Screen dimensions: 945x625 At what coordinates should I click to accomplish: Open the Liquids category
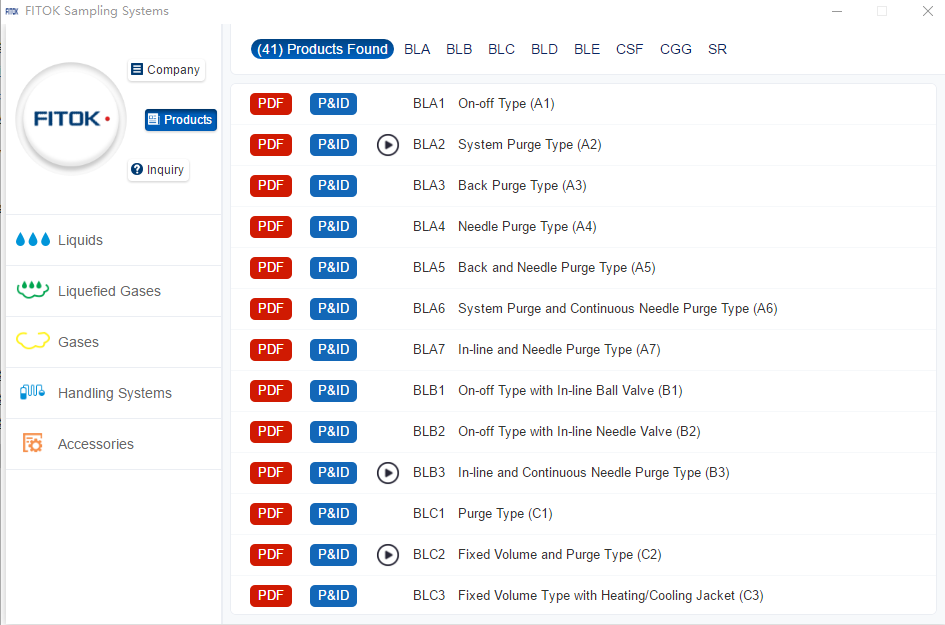pyautogui.click(x=80, y=240)
